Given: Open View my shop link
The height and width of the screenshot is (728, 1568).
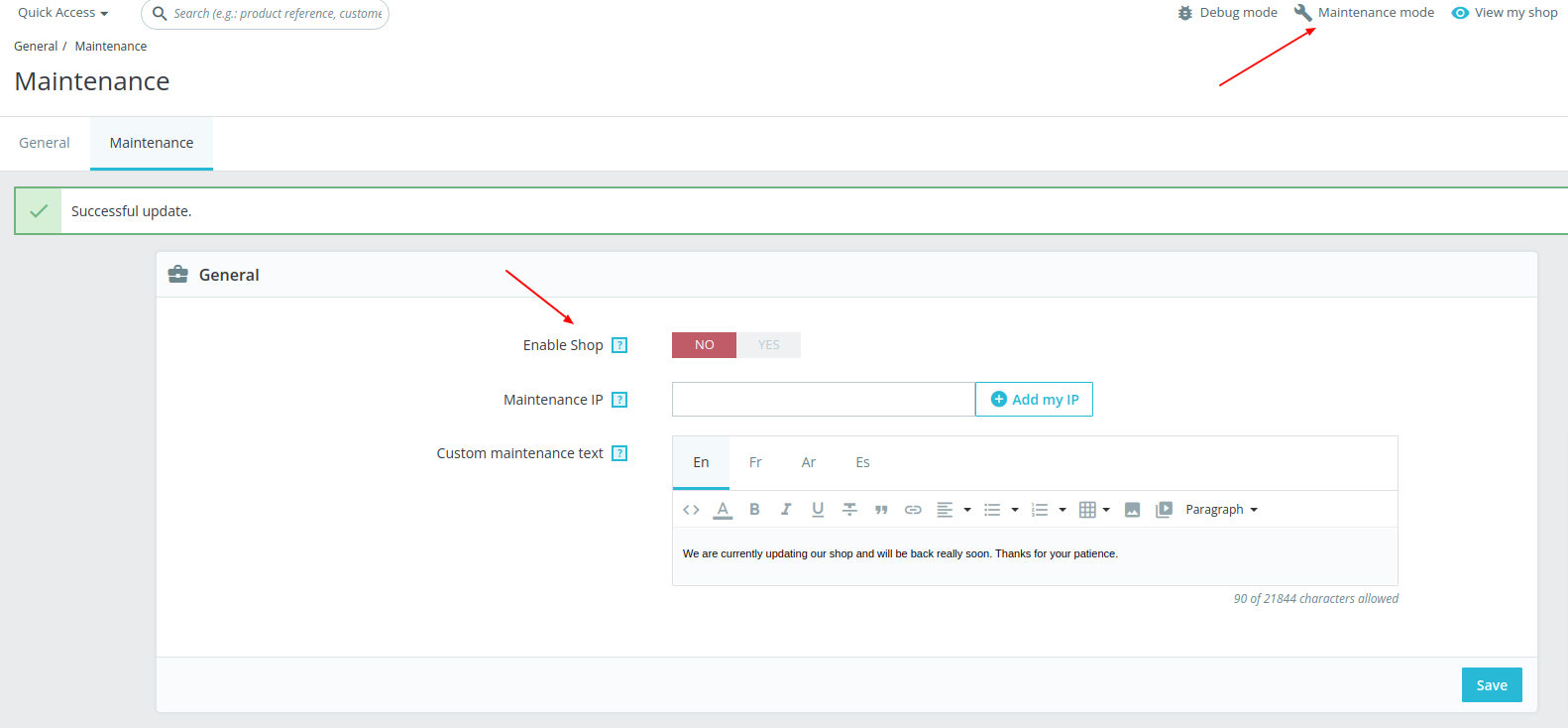Looking at the screenshot, I should click(1505, 13).
